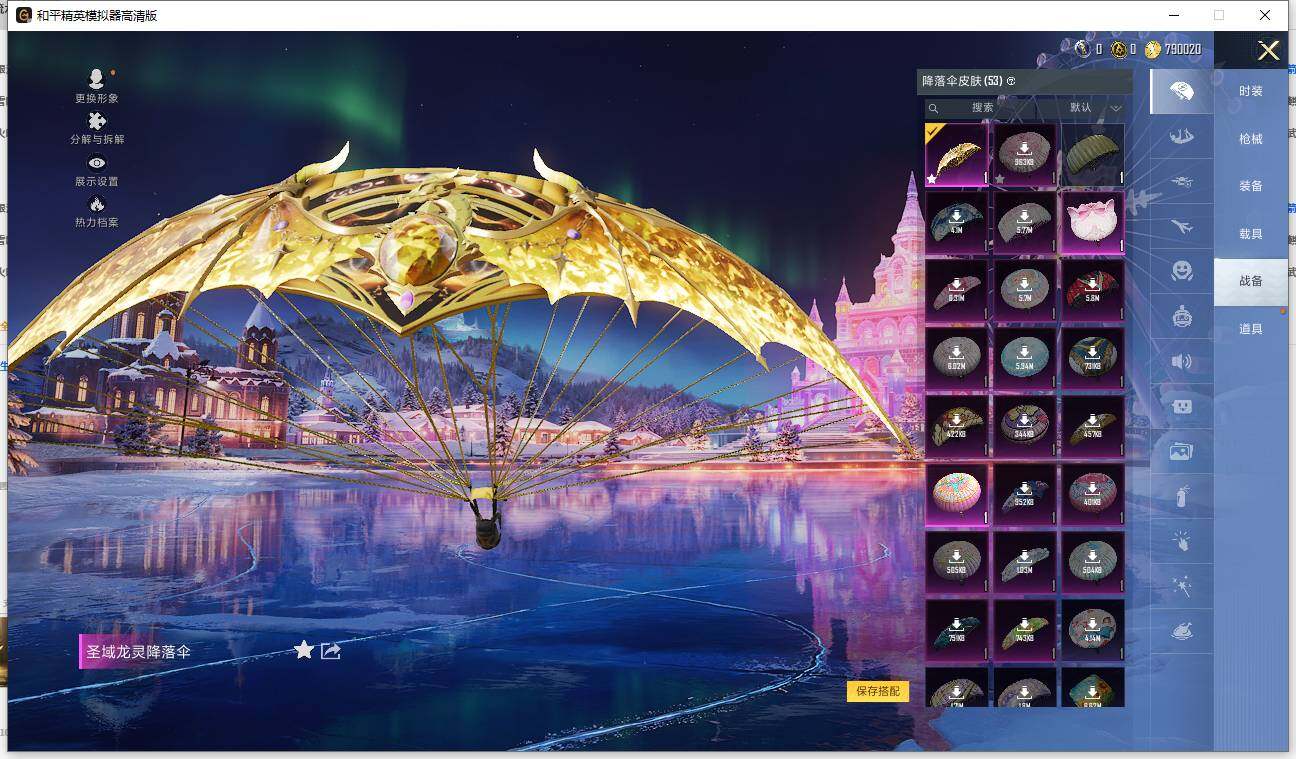Expand the 默认 sort dropdown
Screen dimensions: 1296x759
(x=1093, y=108)
